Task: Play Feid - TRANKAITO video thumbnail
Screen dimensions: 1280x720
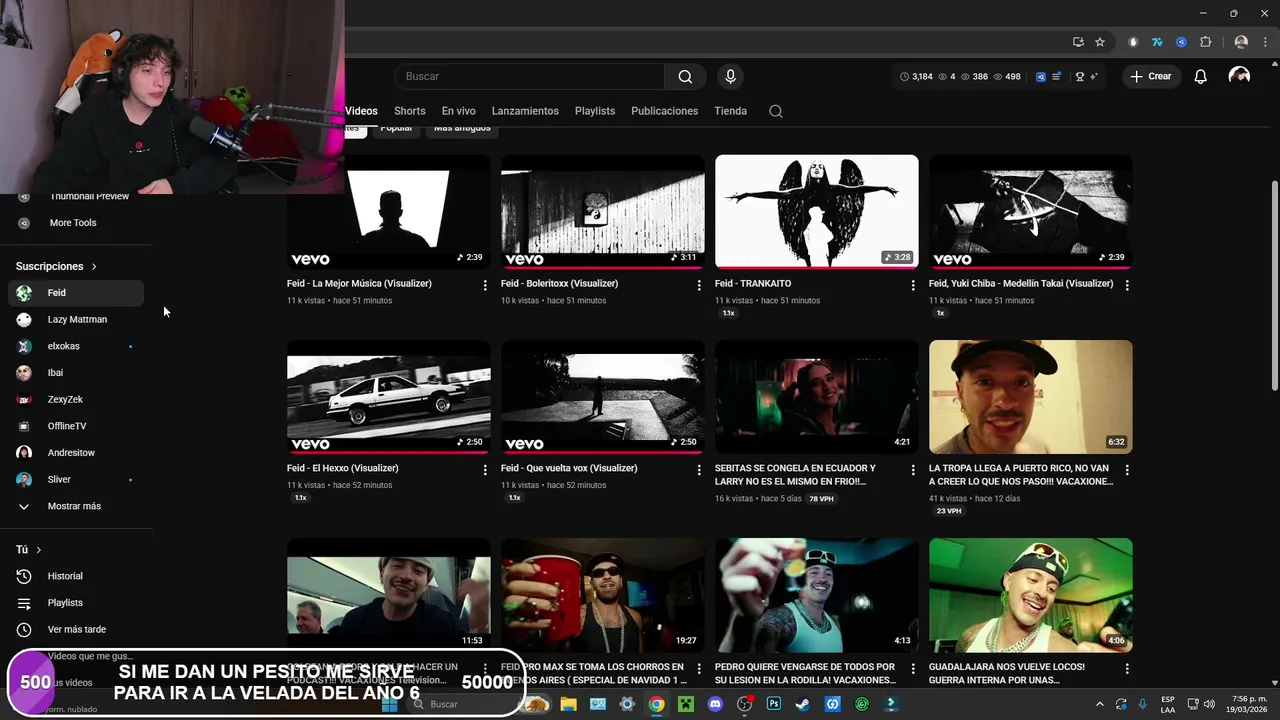Action: (x=817, y=212)
